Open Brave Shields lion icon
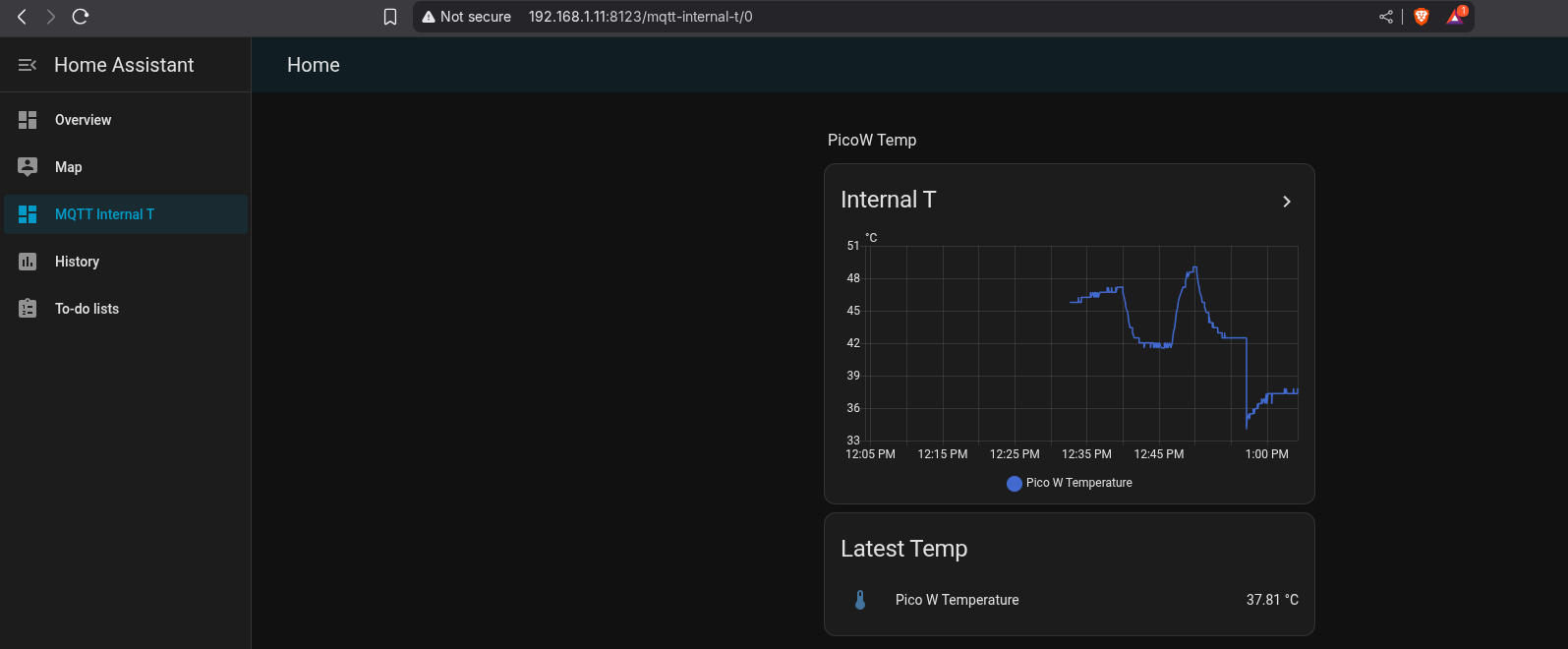This screenshot has width=1568, height=649. click(1422, 17)
